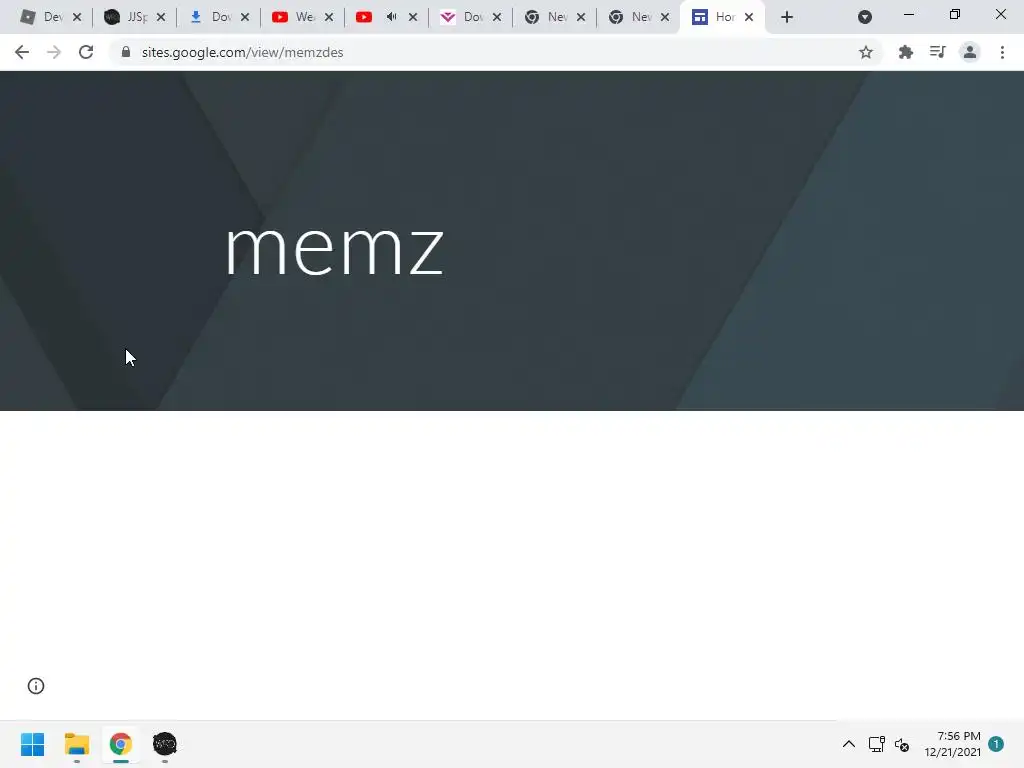Bookmark this page with the star icon
Screen dimensions: 1024x768
pyautogui.click(x=865, y=52)
